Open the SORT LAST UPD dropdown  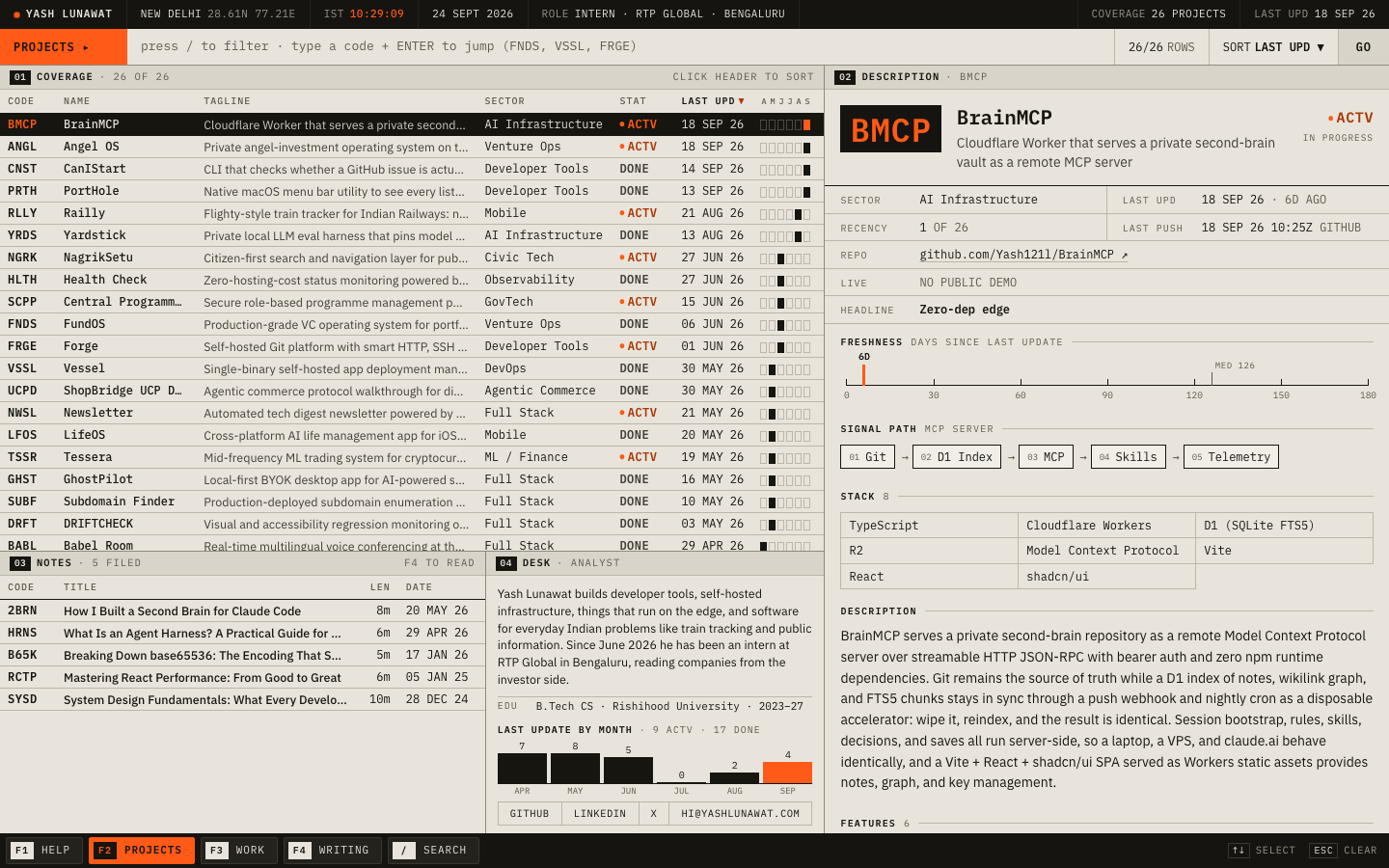pyautogui.click(x=1273, y=47)
